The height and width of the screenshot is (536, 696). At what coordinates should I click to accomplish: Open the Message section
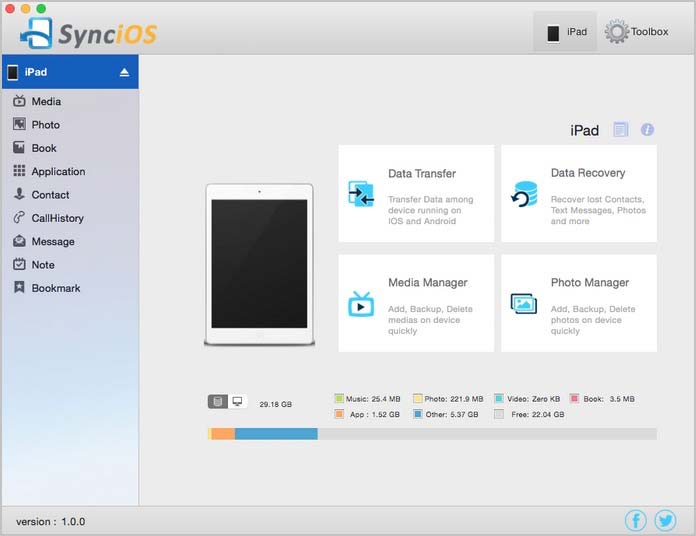click(x=70, y=241)
